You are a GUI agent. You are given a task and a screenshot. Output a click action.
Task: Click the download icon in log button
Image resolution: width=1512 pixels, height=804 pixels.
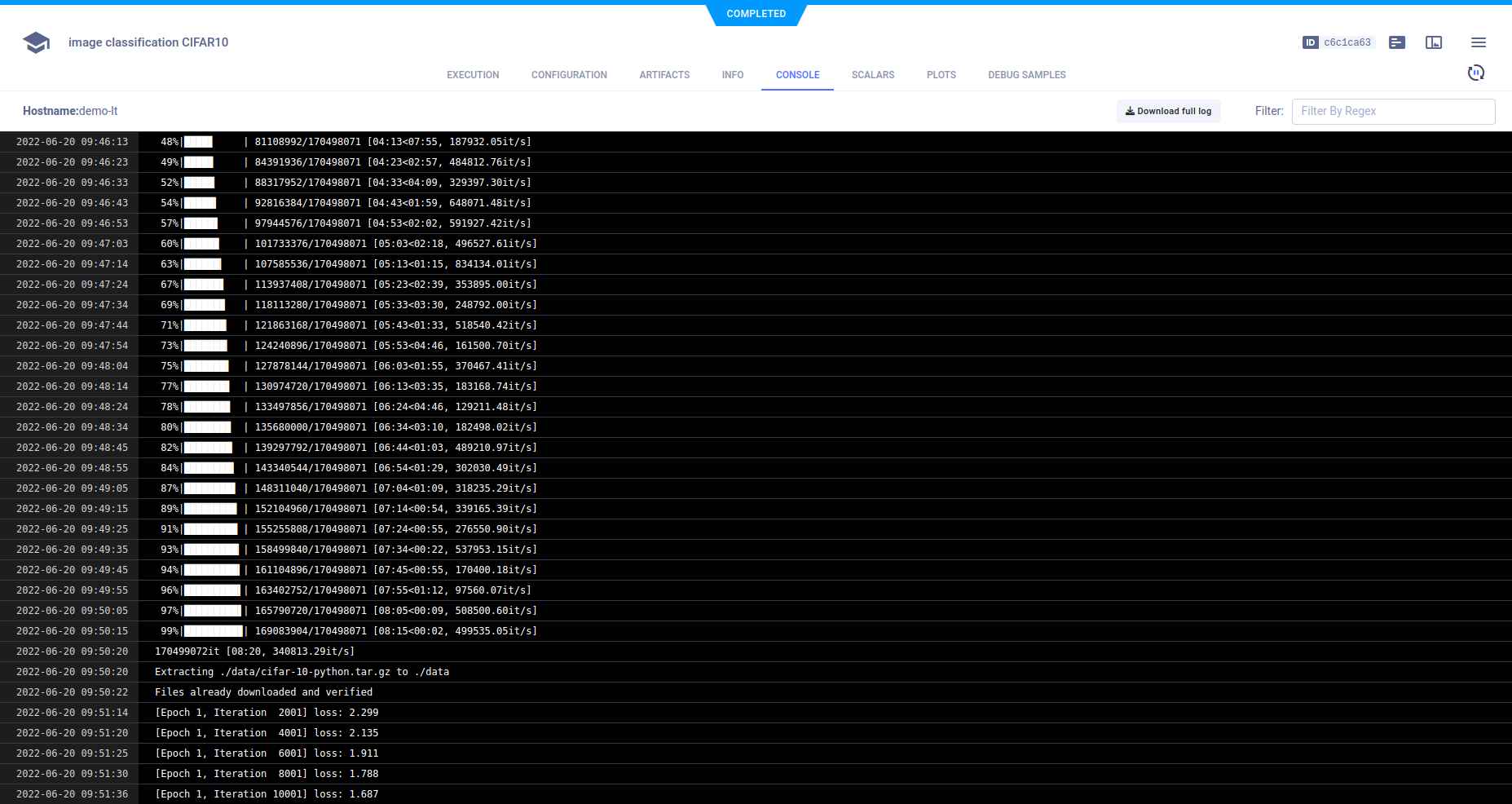[x=1130, y=112]
